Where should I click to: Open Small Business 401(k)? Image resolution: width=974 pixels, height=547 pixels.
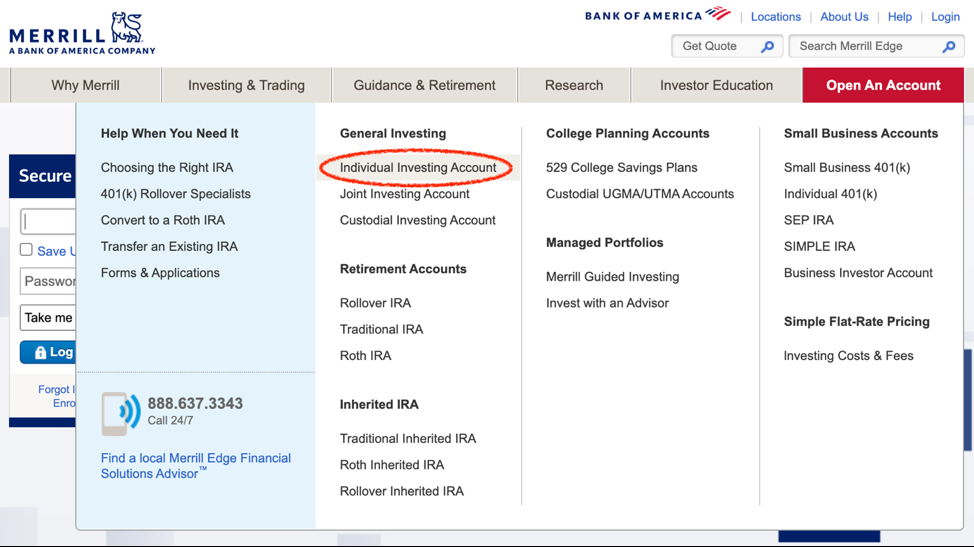tap(847, 168)
